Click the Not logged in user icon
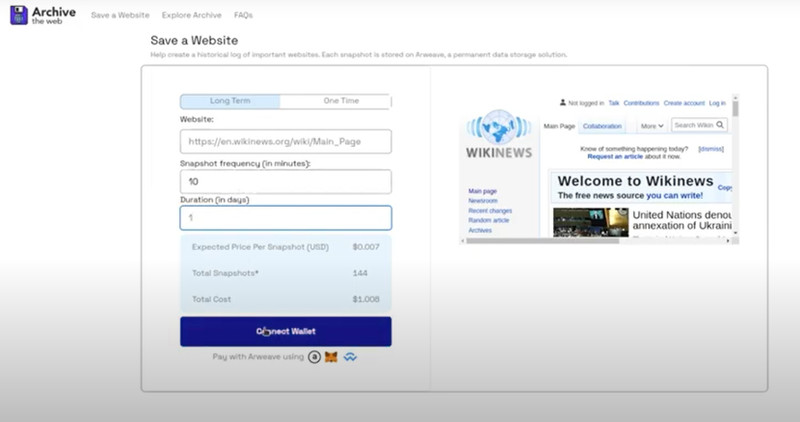The image size is (800, 422). (x=563, y=103)
